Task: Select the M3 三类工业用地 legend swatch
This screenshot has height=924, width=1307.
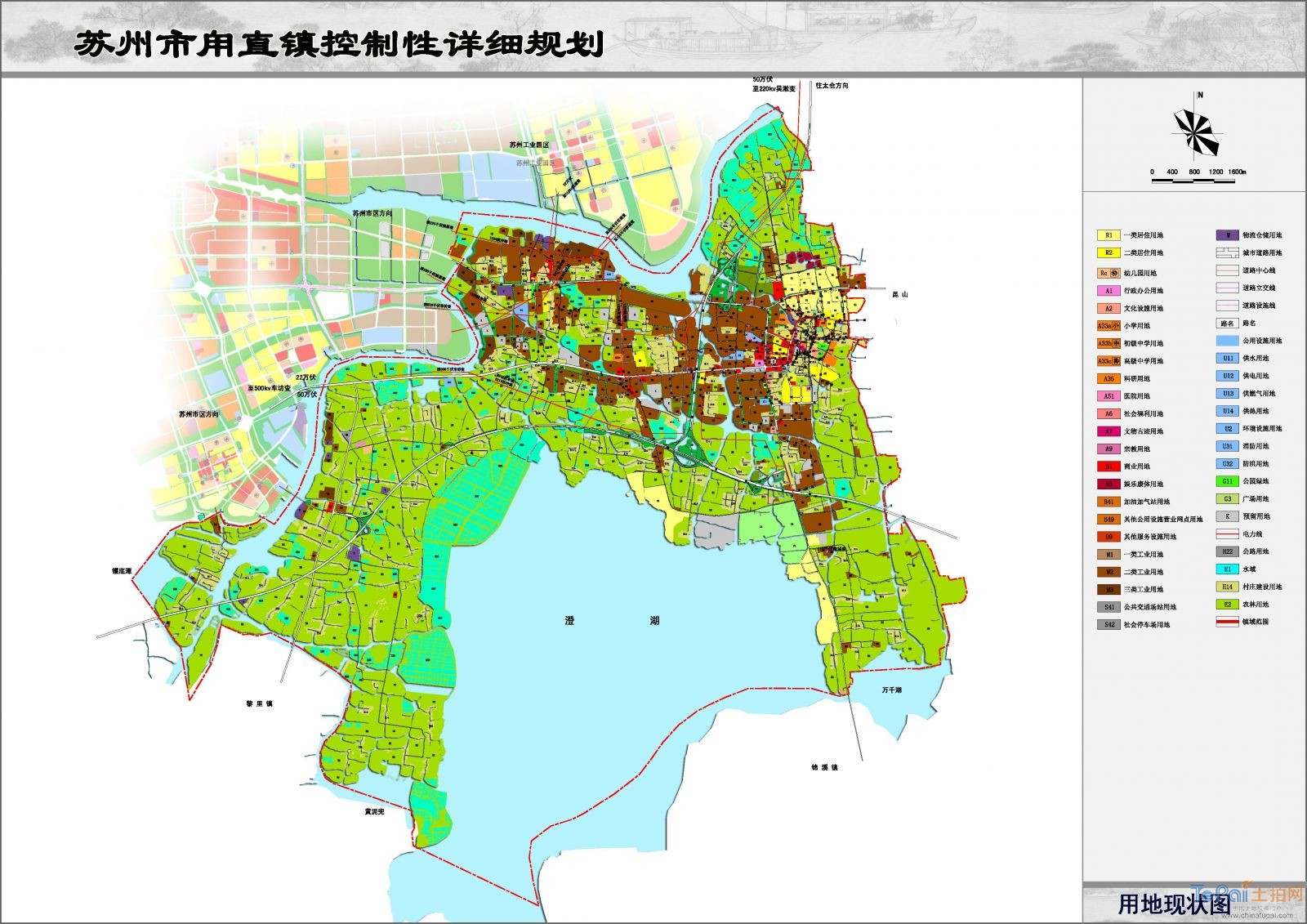Action: [1108, 590]
